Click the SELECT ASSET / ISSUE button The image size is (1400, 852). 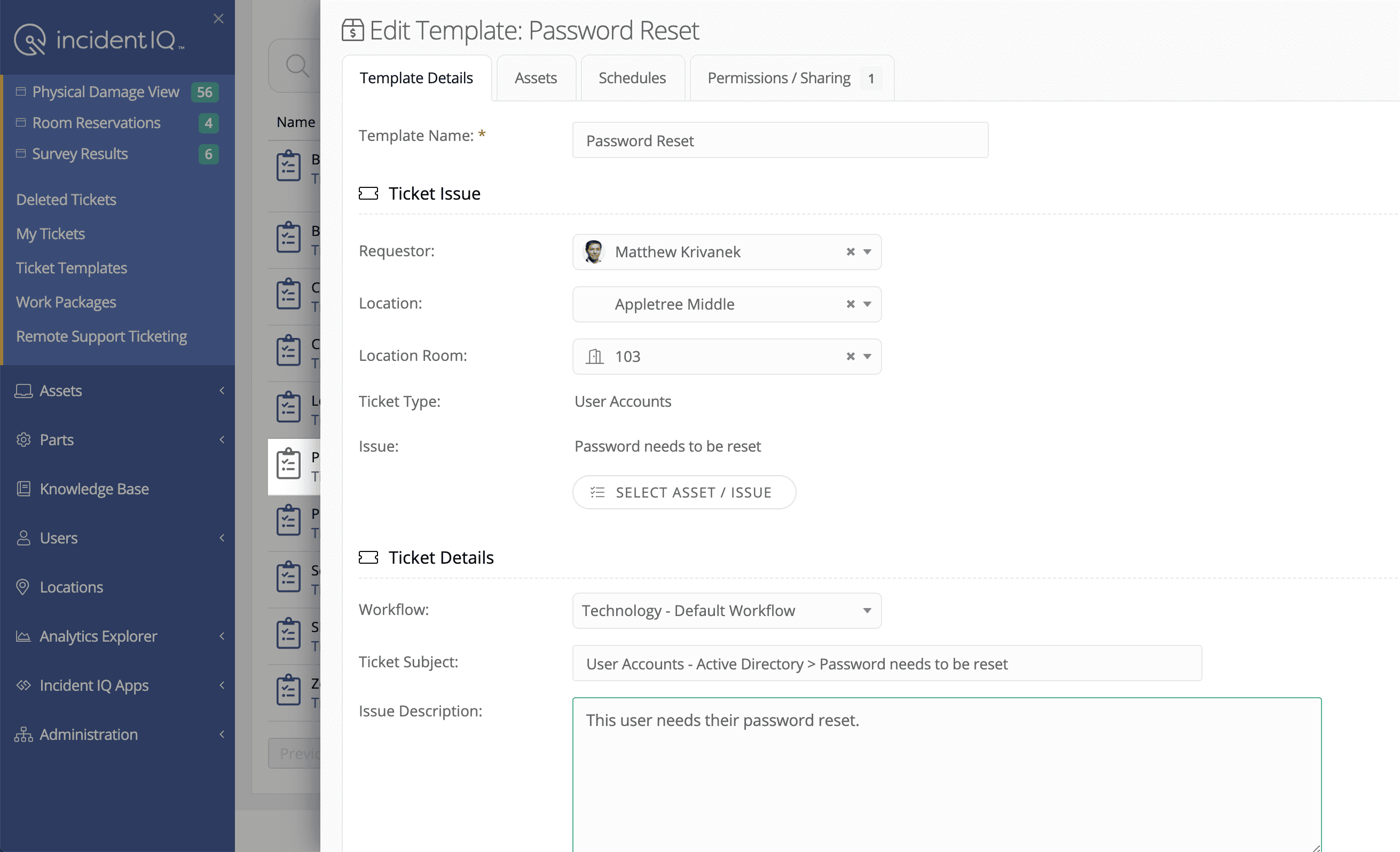coord(684,492)
